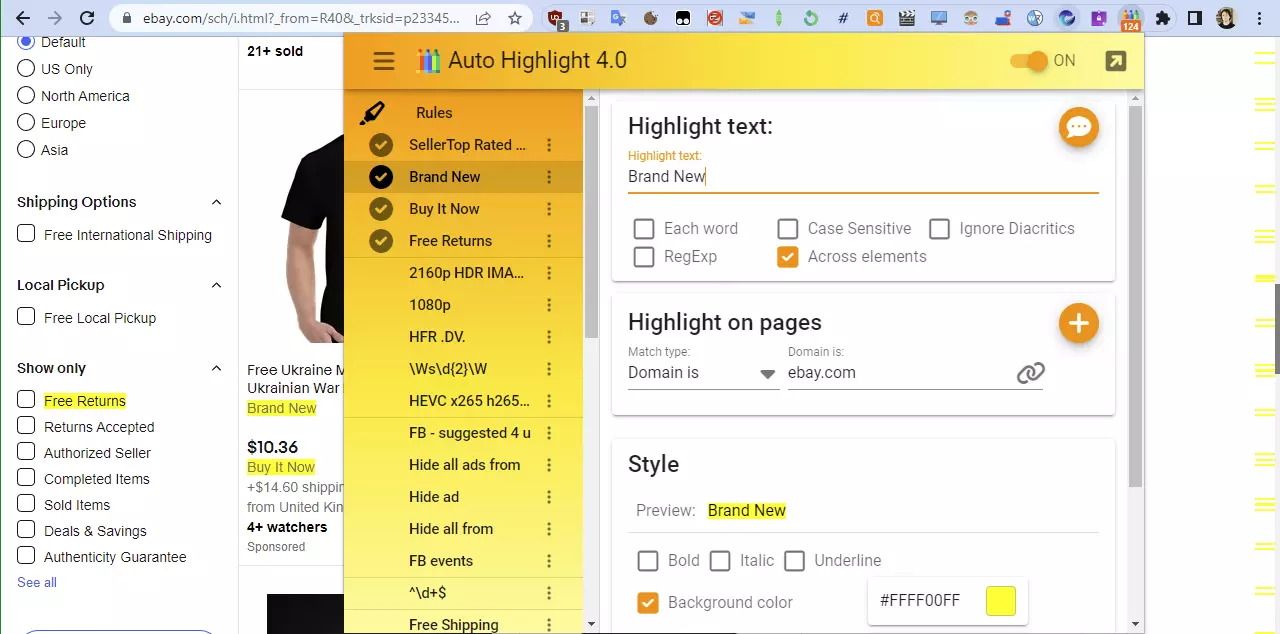1280x634 pixels.
Task: Collapse the Shipping Options section
Action: [216, 202]
